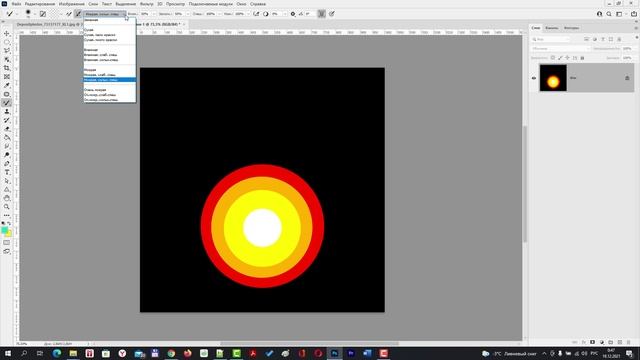Image resolution: width=640 pixels, height=360 pixels.
Task: Open the smoothing options gear icon
Action: click(293, 14)
